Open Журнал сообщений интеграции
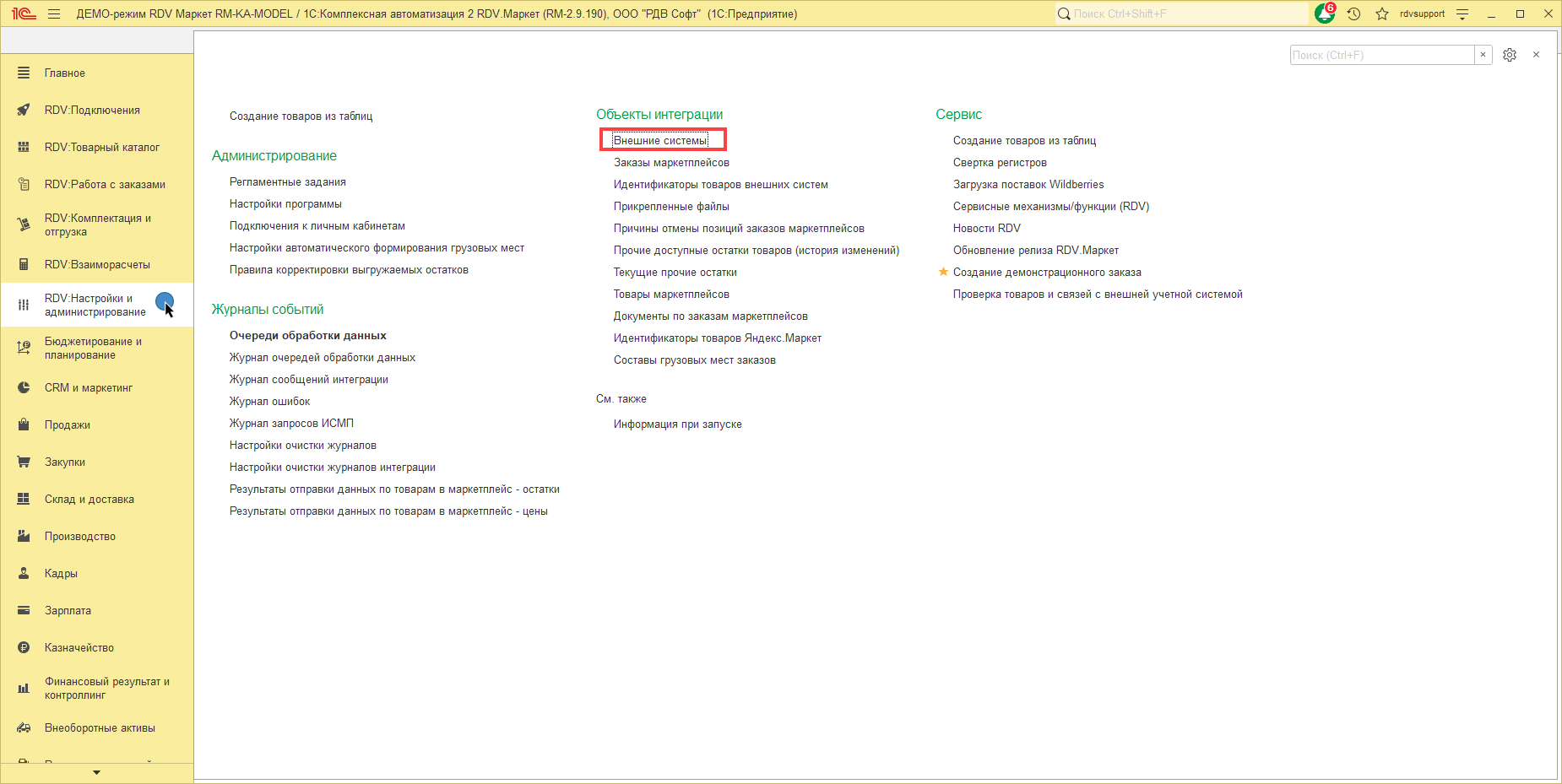1562x784 pixels. point(309,379)
